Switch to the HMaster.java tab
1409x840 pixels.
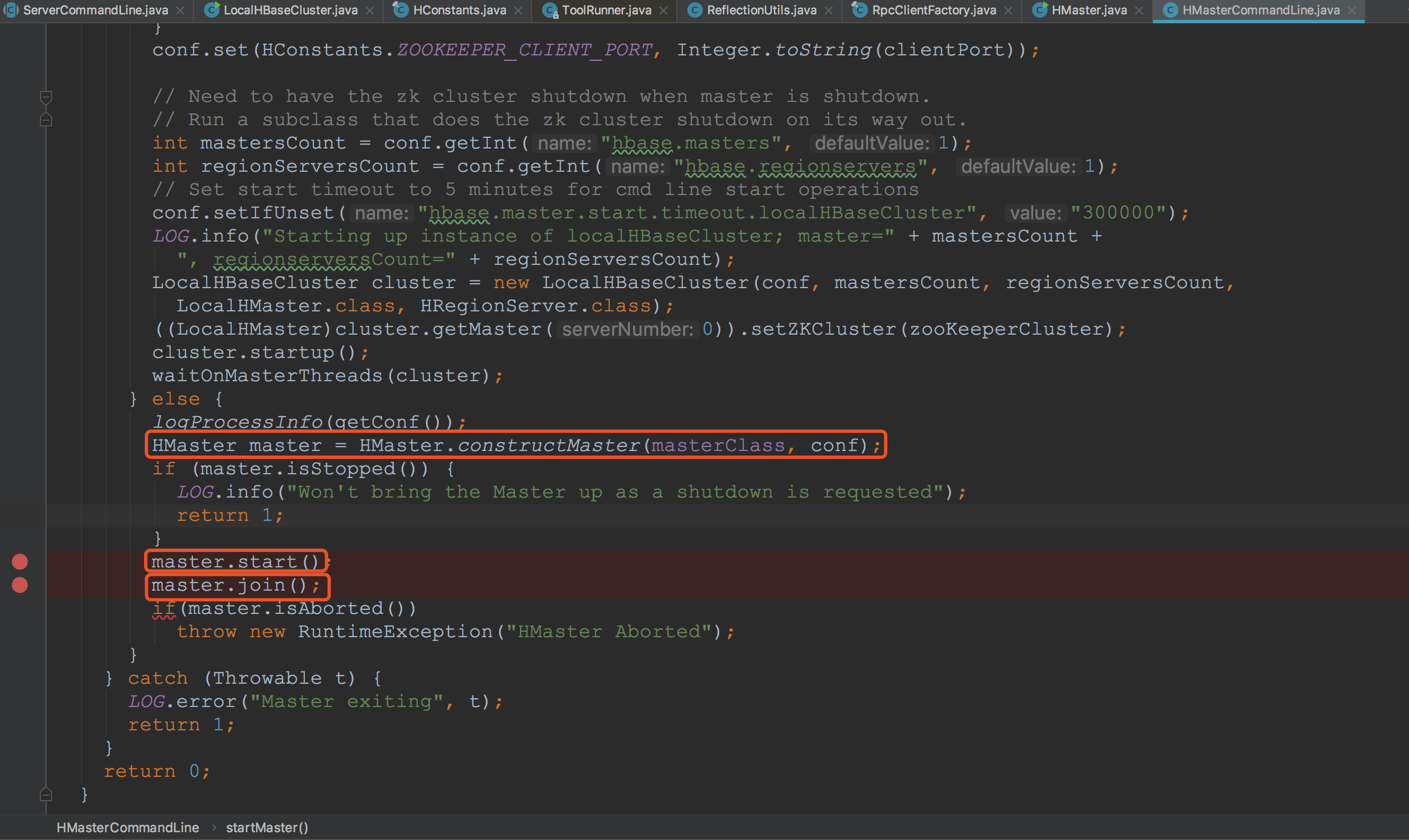1089,10
